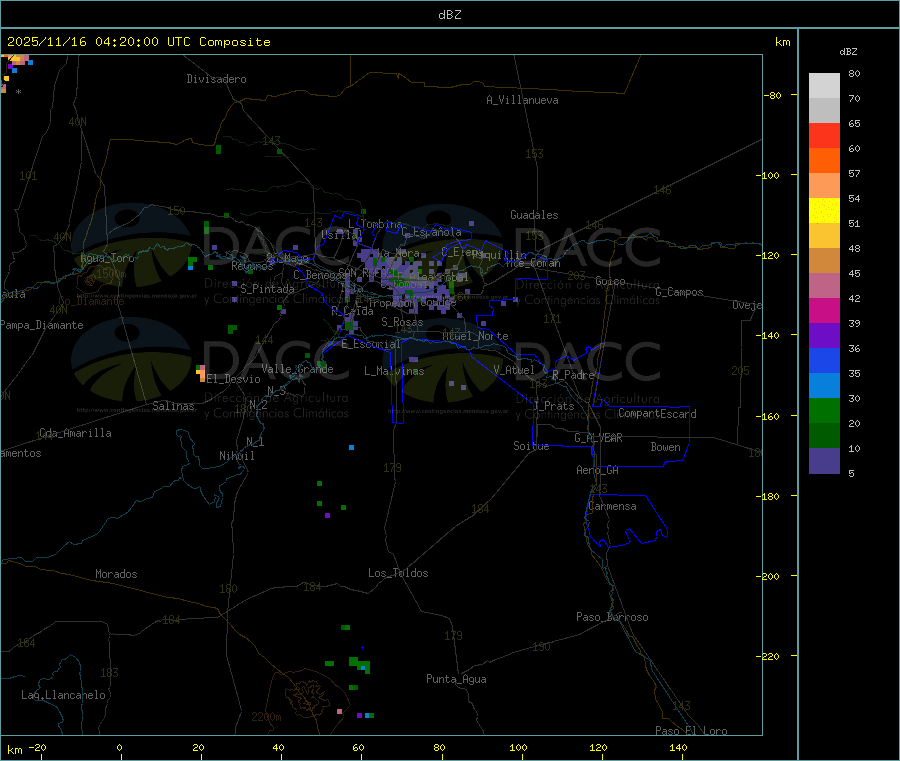Click the CompantEscard location label
The width and height of the screenshot is (900, 761).
coord(657,413)
